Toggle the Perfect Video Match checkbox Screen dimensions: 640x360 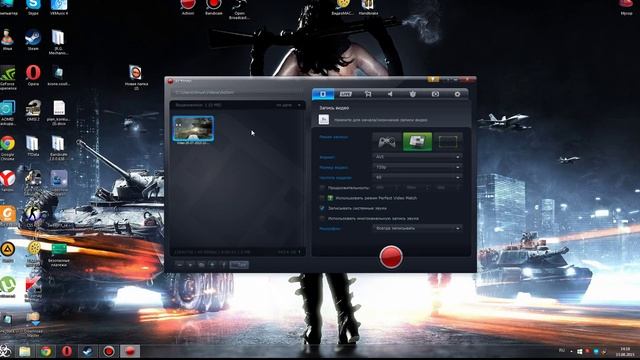322,198
